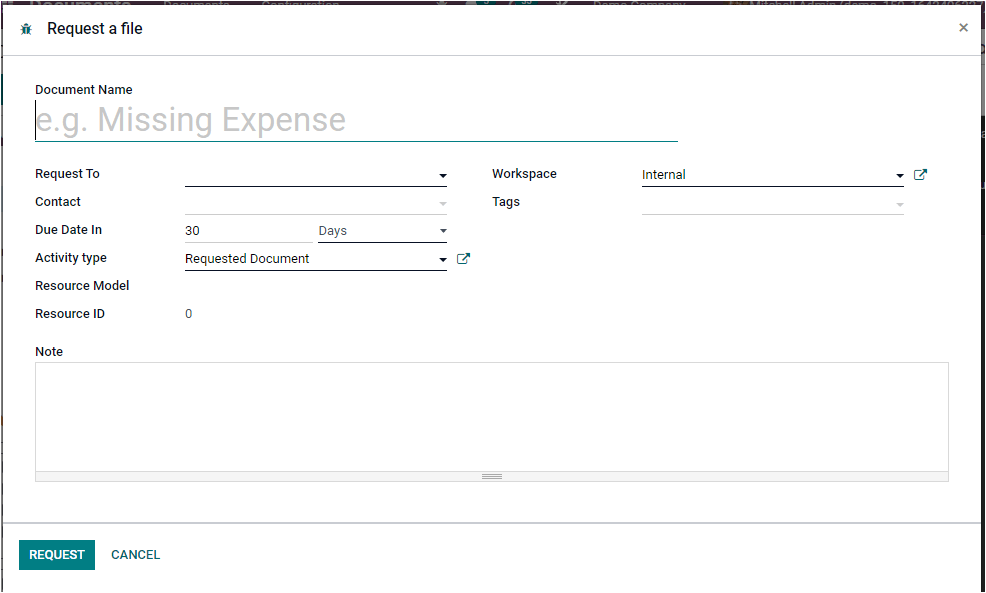Submit with the REQUEST button
The image size is (986, 593).
57,555
